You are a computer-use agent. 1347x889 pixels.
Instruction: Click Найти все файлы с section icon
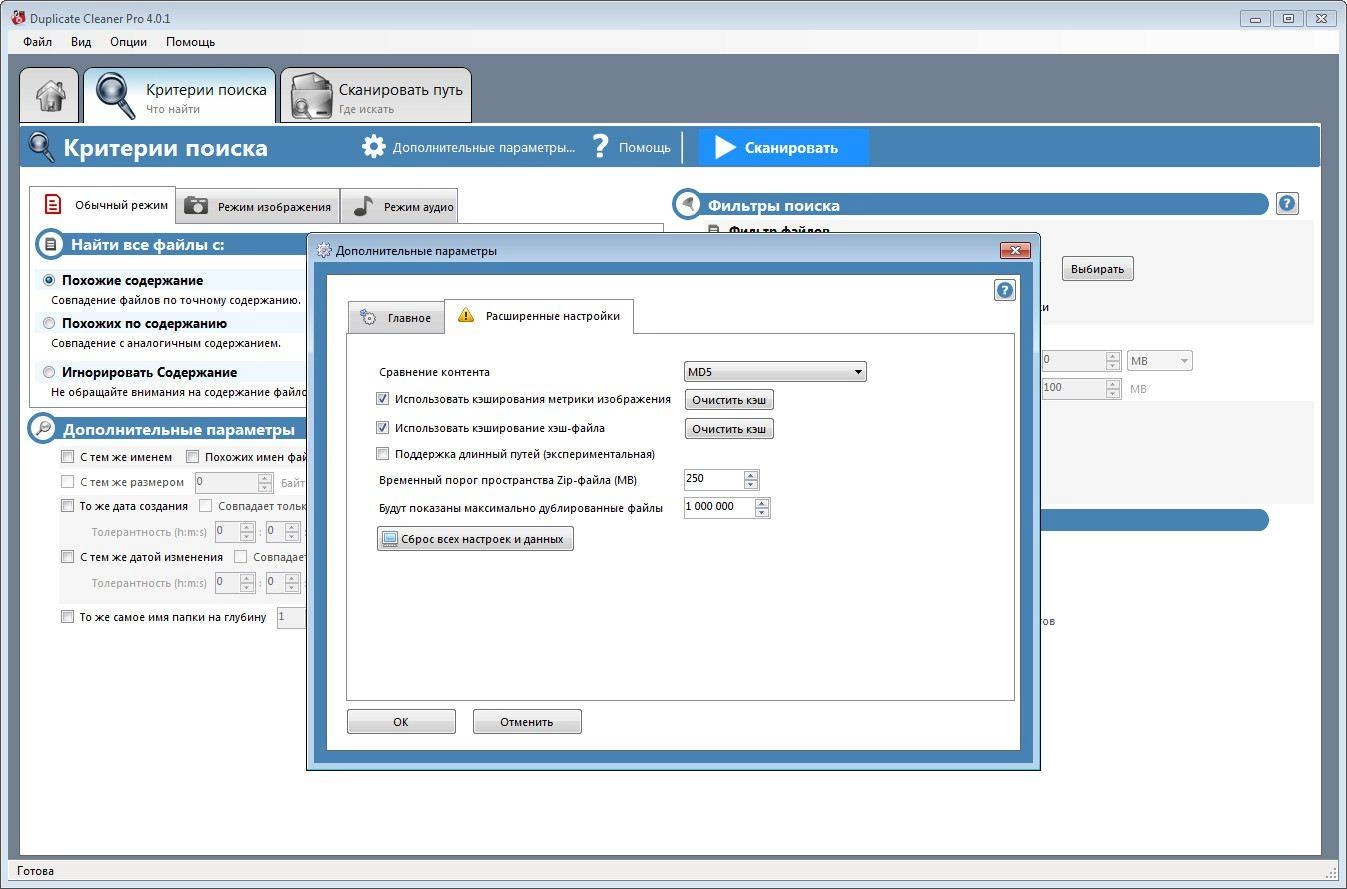50,244
